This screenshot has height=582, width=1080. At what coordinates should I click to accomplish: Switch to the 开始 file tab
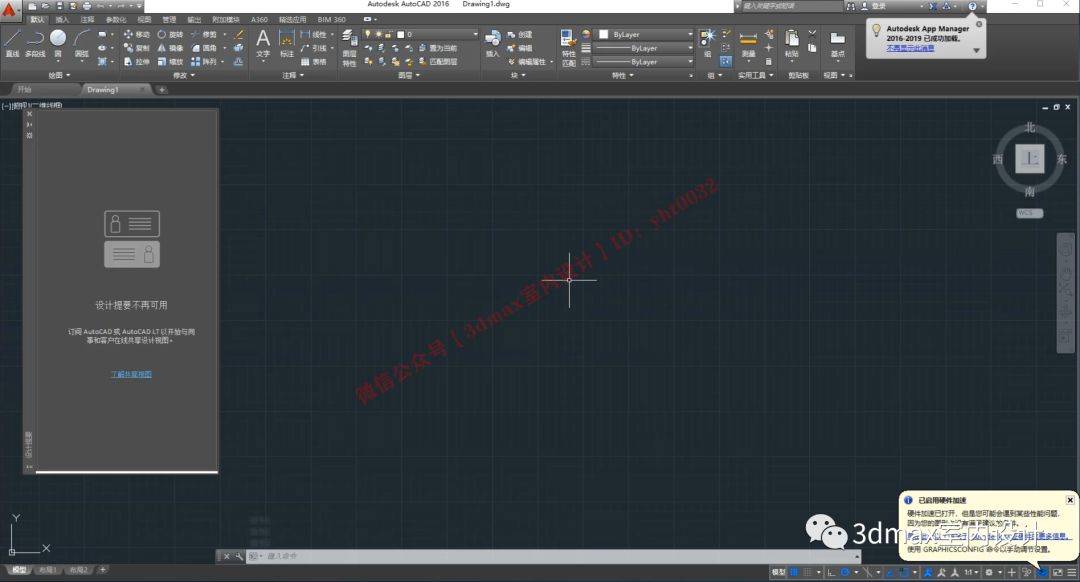pos(25,89)
